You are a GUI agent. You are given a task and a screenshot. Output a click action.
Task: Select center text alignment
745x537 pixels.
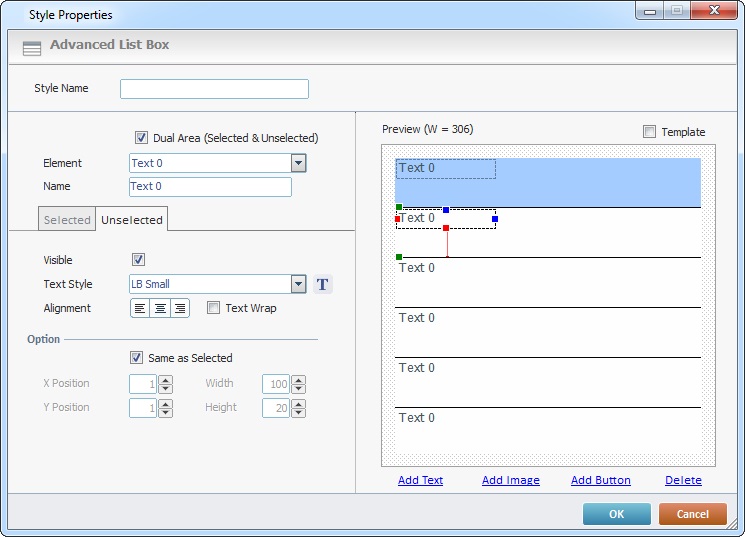click(160, 308)
